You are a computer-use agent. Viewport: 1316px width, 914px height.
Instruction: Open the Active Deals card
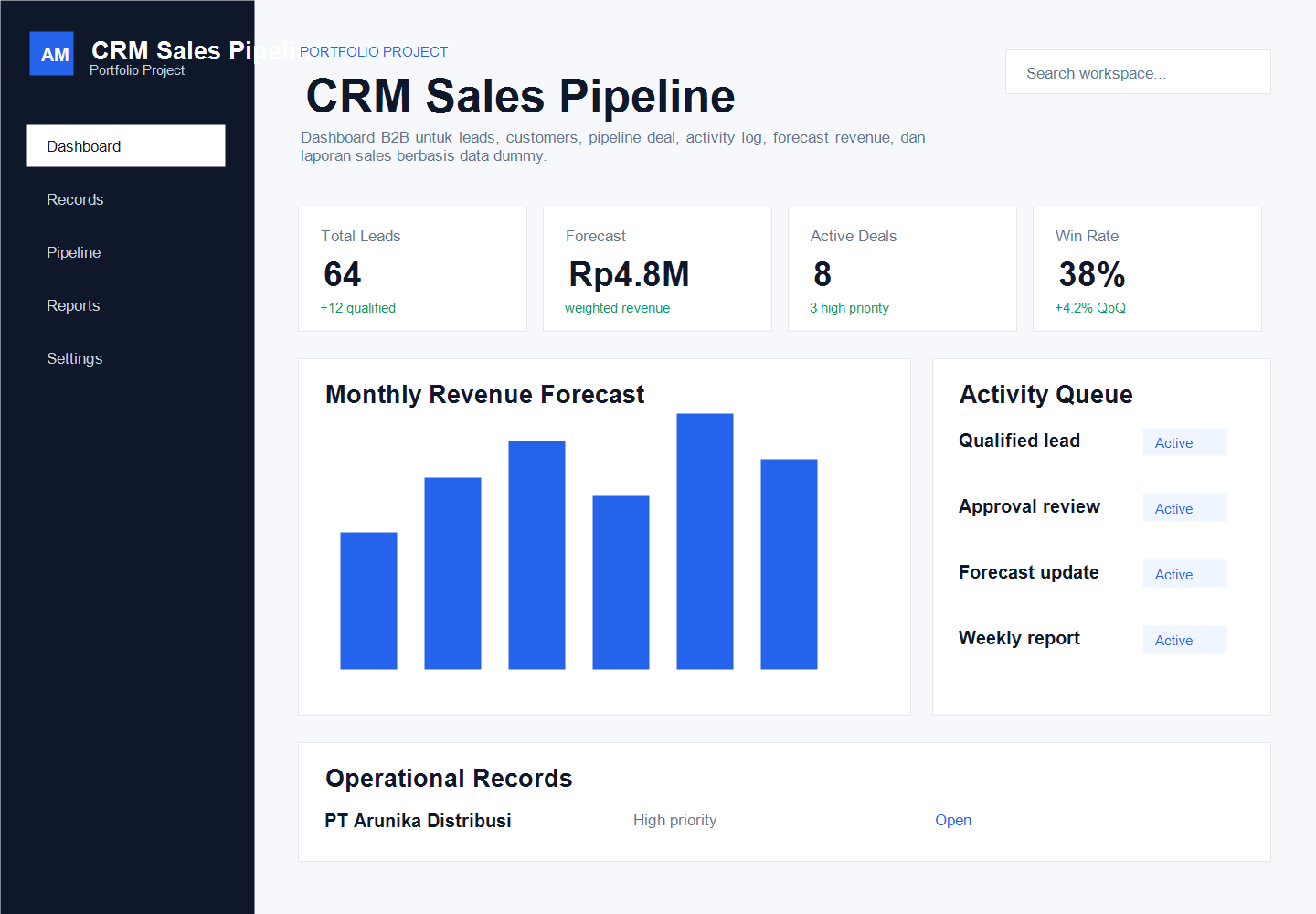click(x=902, y=269)
